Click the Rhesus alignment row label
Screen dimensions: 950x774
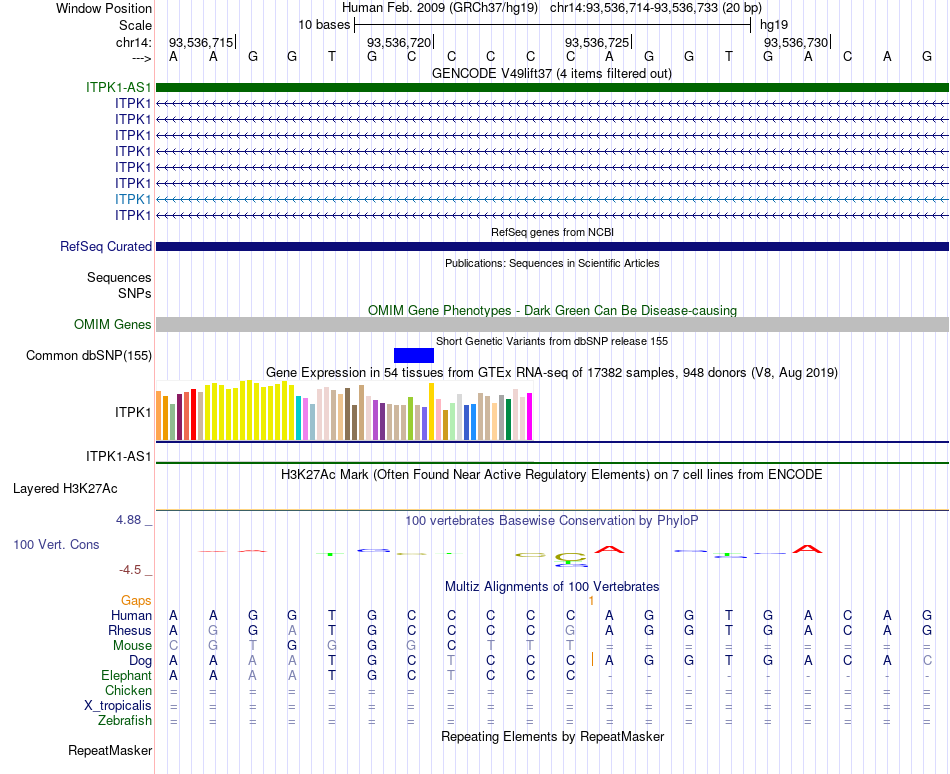click(x=130, y=630)
